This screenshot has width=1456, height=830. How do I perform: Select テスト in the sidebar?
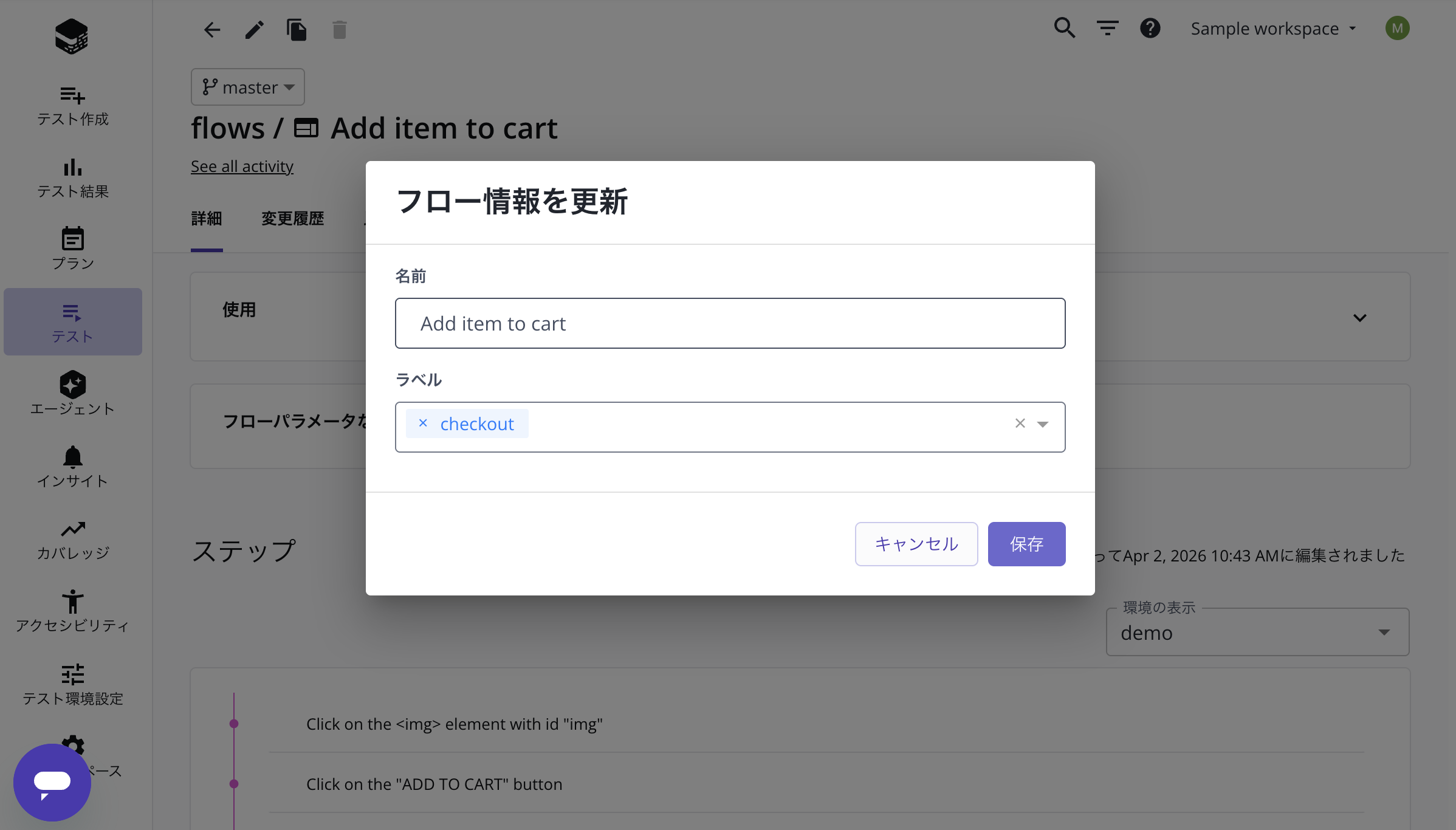point(73,322)
